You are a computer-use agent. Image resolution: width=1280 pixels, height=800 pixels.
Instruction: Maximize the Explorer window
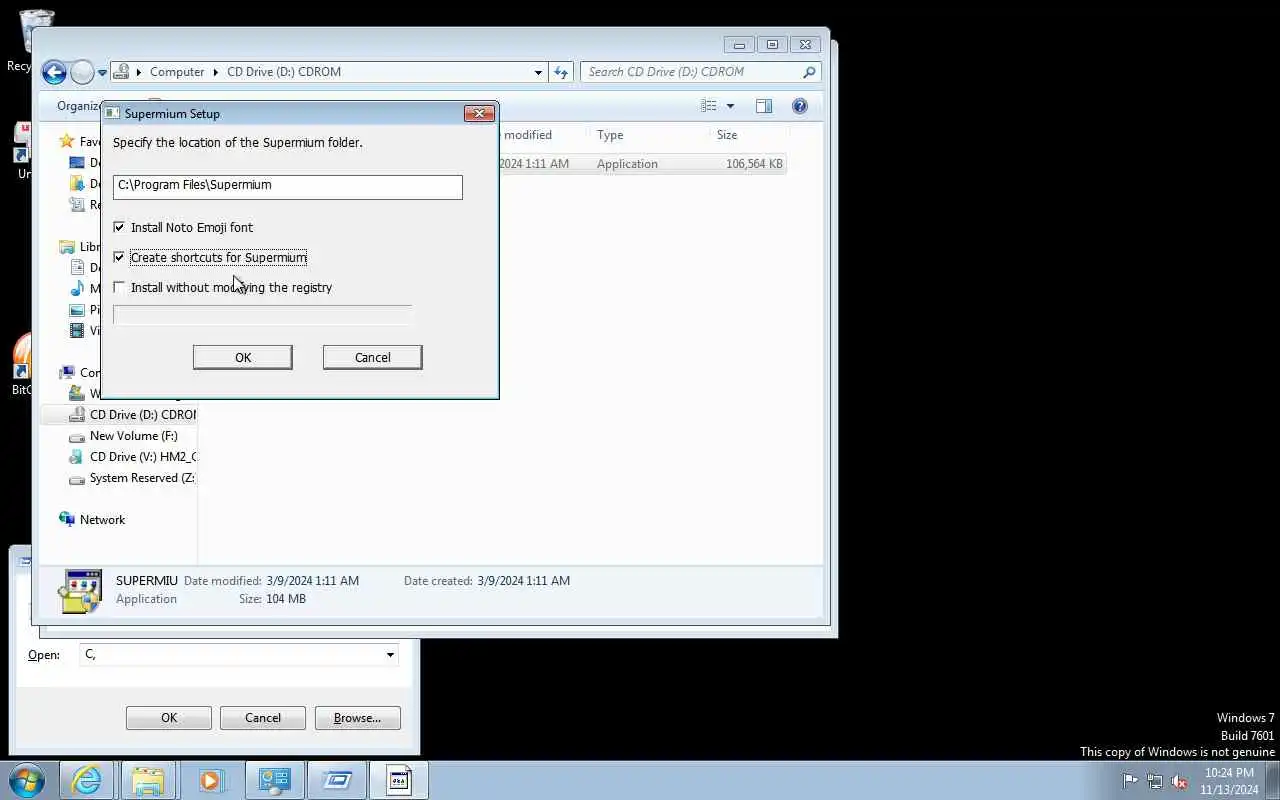tap(772, 45)
